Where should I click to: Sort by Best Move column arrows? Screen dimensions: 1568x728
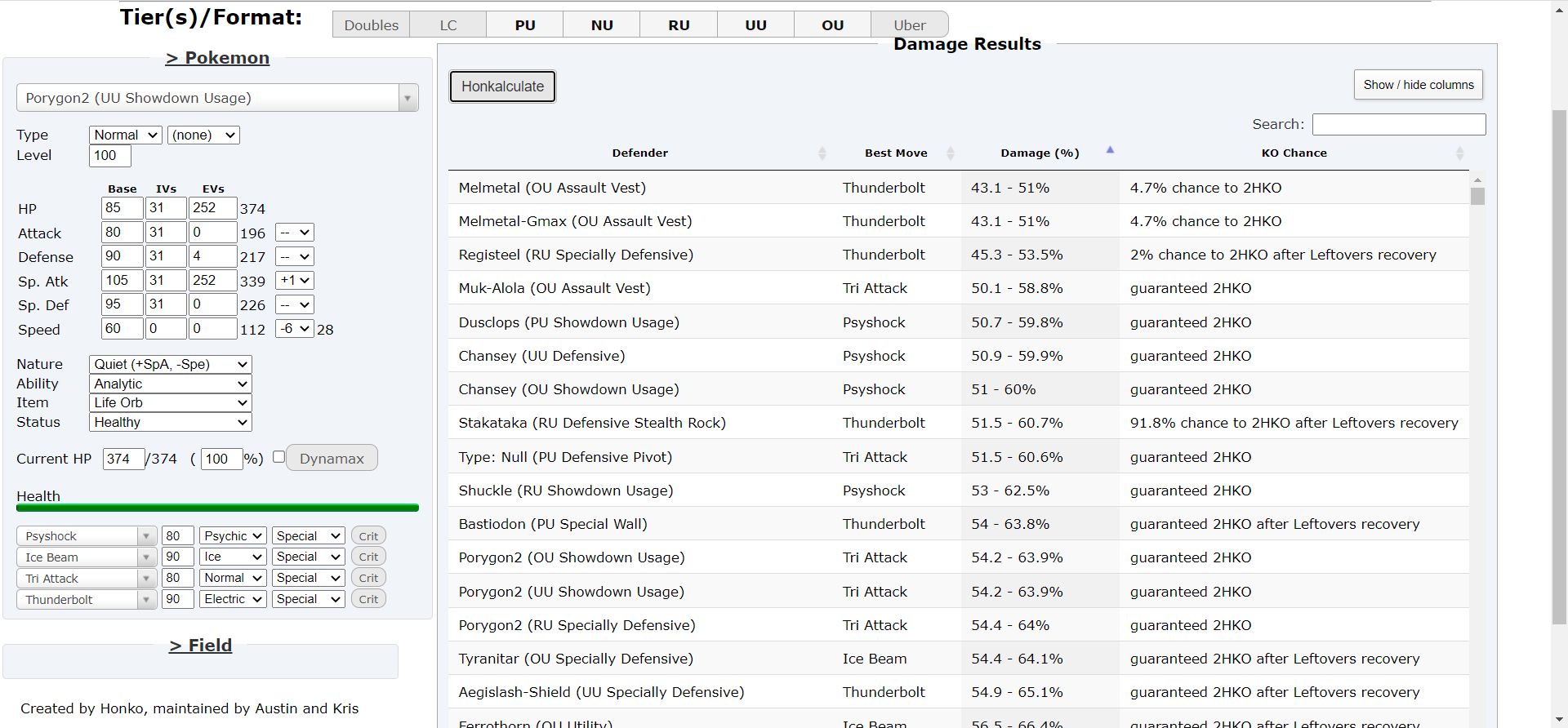[950, 153]
